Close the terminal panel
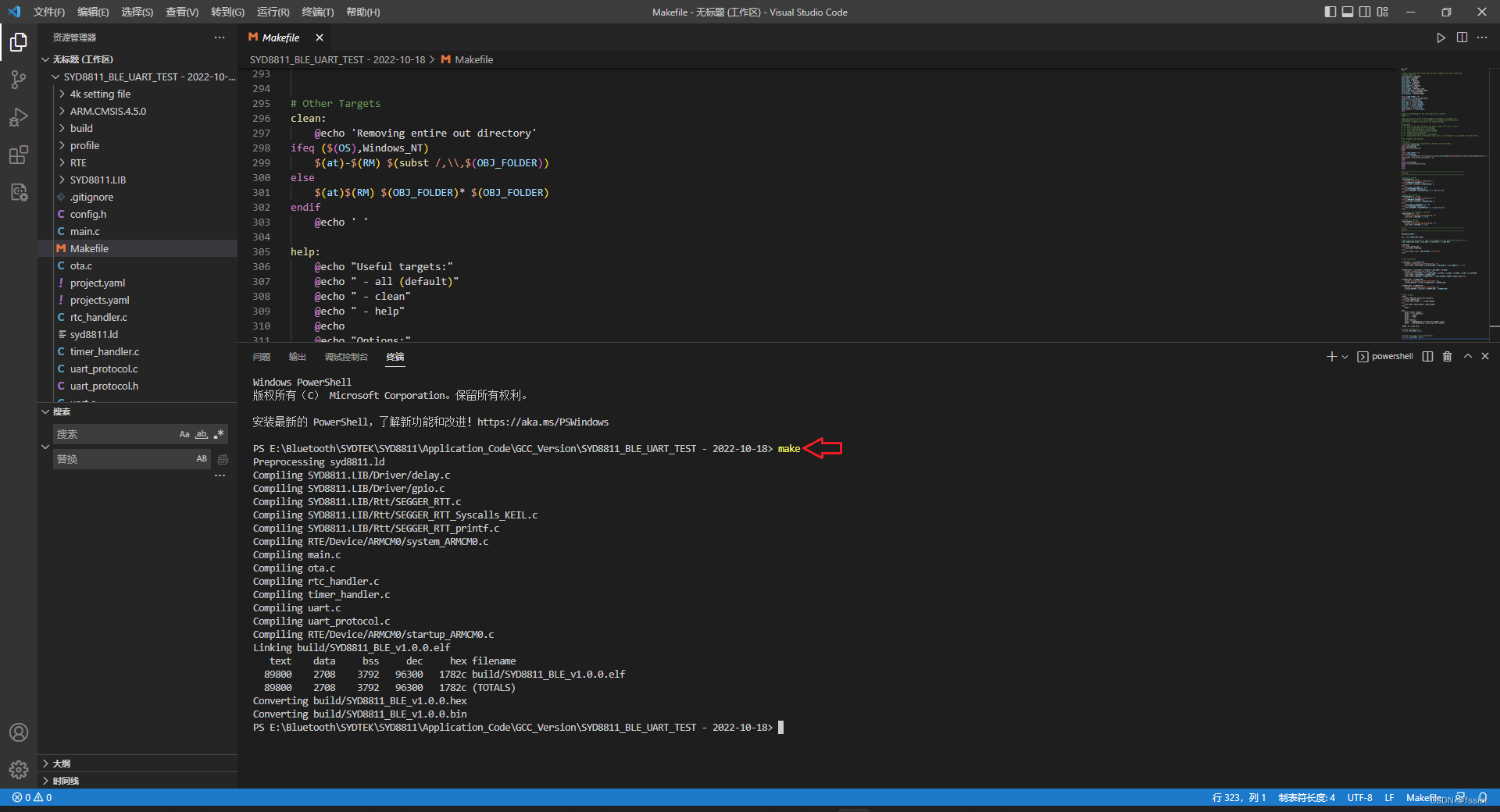Image resolution: width=1500 pixels, height=812 pixels. click(1485, 356)
